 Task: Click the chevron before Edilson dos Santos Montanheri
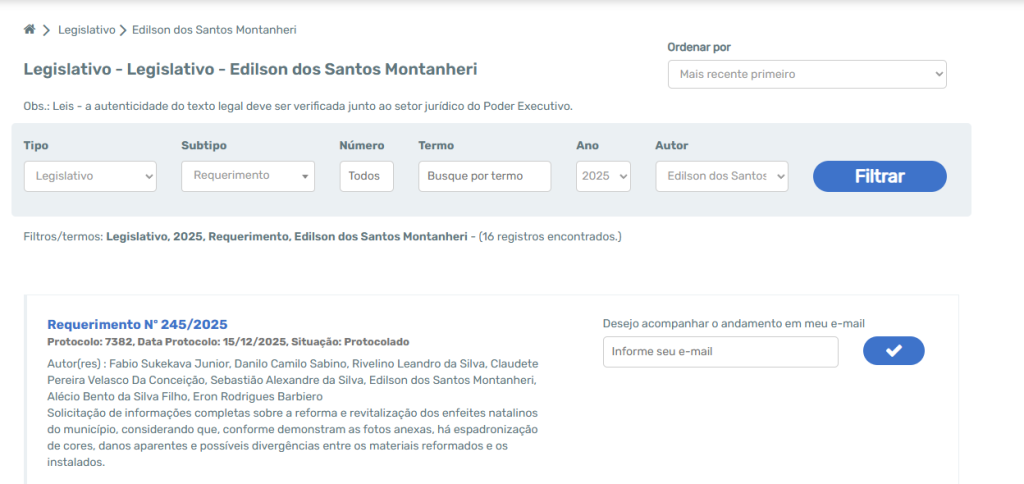coord(123,30)
